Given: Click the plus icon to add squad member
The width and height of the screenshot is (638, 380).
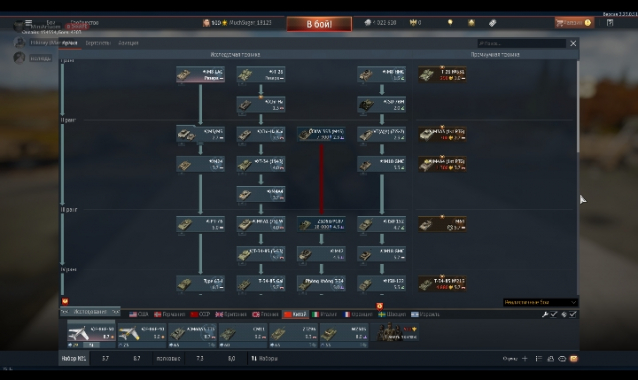Looking at the screenshot, I should [524, 358].
